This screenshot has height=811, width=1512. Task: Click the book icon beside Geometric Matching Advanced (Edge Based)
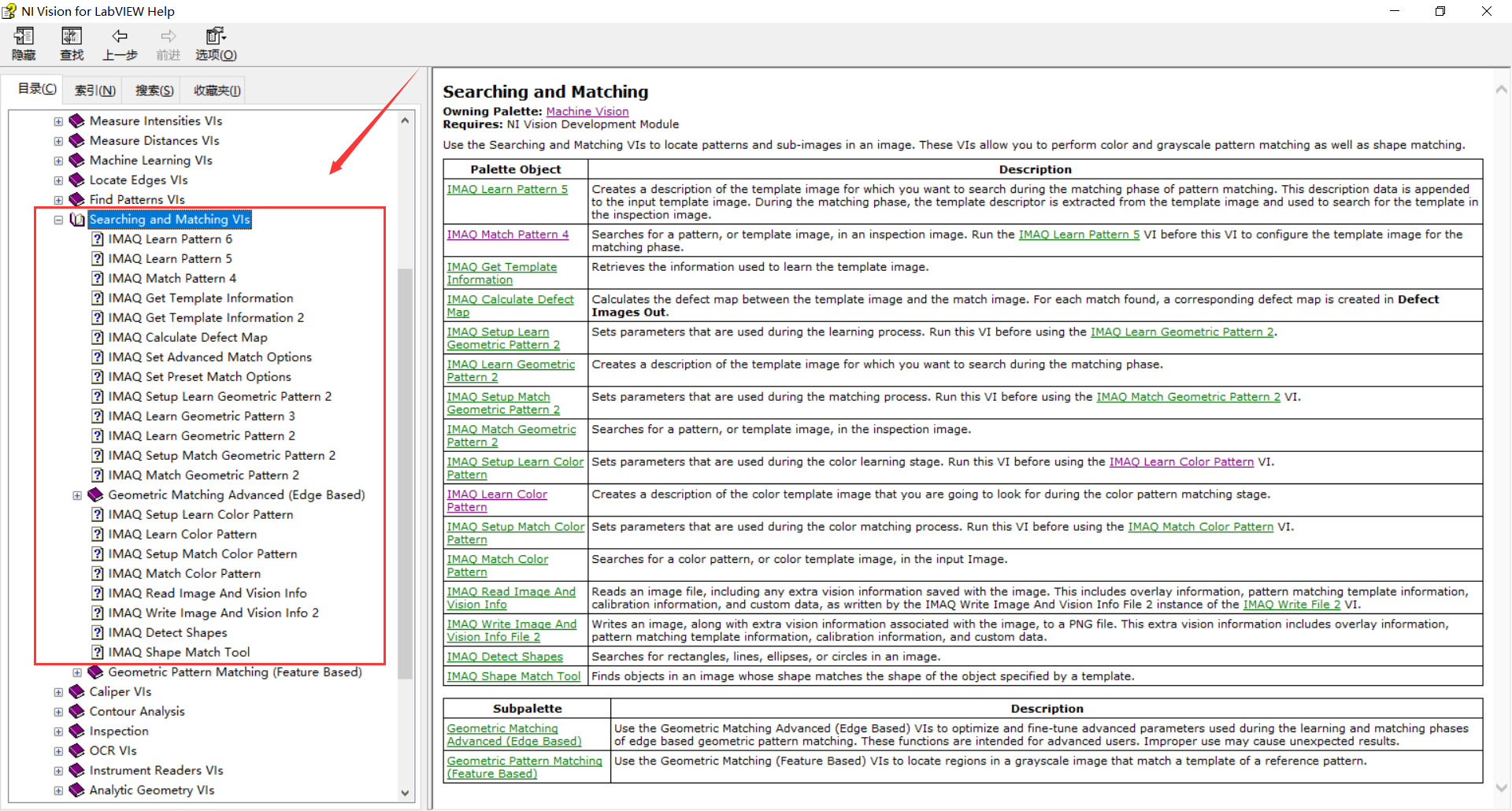click(x=95, y=495)
